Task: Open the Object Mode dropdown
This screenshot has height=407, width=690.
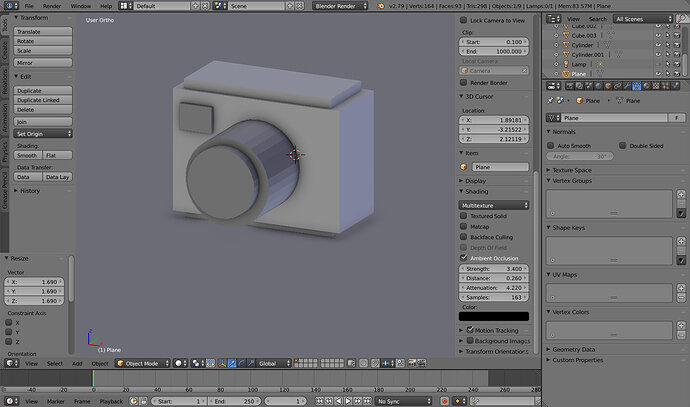Action: point(143,363)
